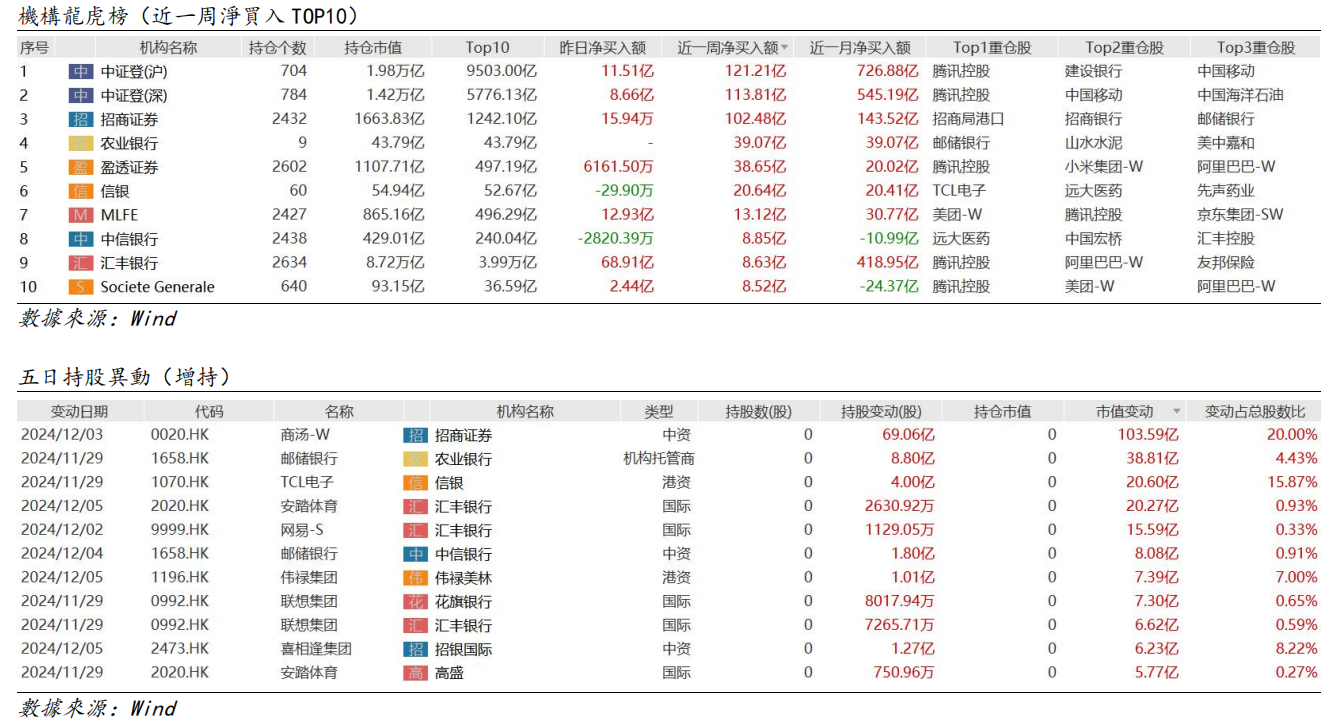Click the stock code 2473.HK
This screenshot has width=1330, height=723.
click(x=180, y=649)
